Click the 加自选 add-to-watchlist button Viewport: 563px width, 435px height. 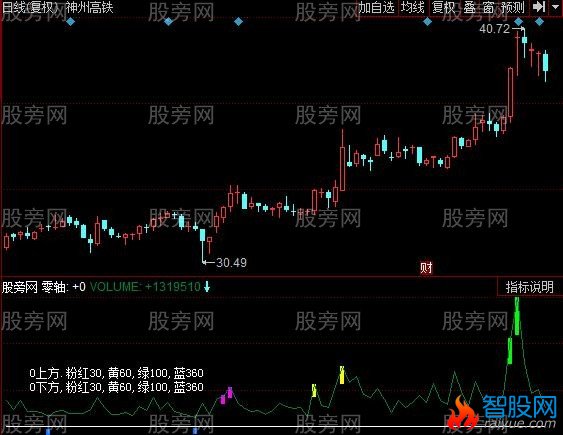377,7
